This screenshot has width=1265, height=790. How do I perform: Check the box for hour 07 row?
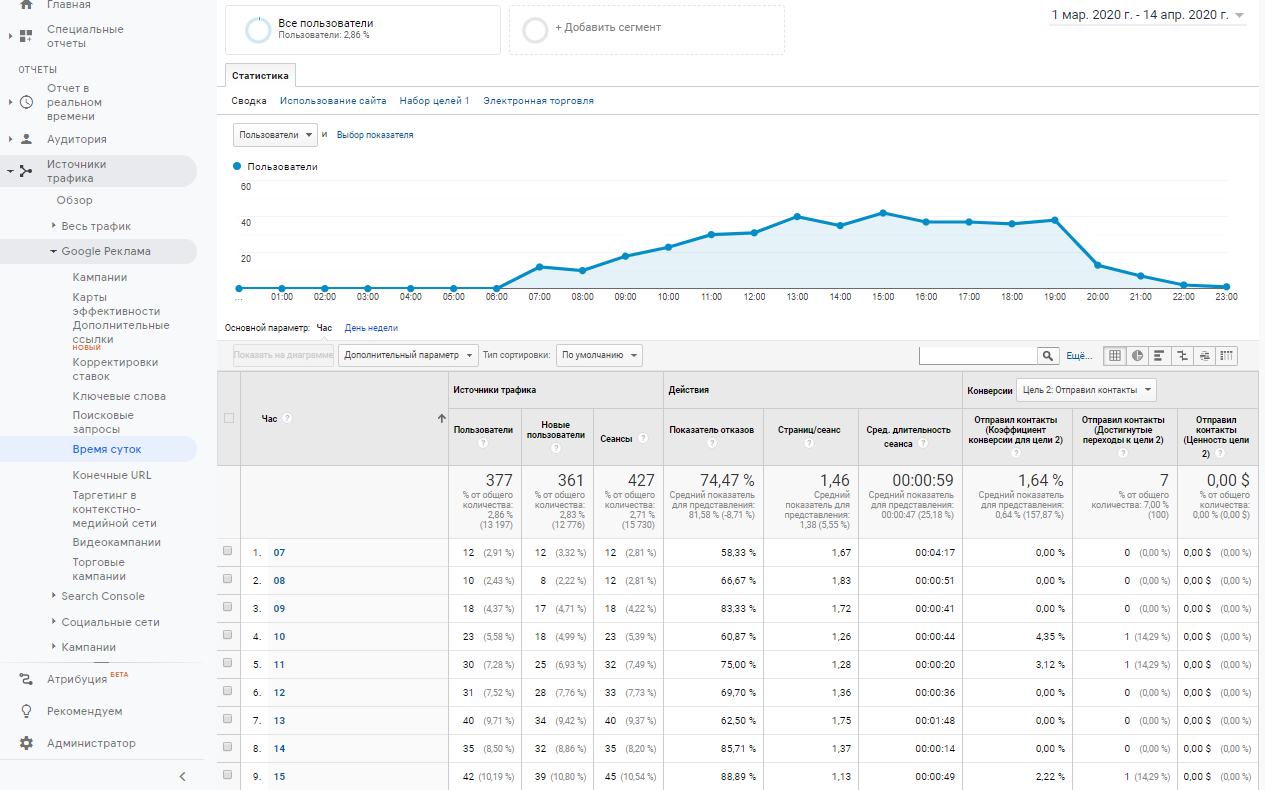(x=228, y=551)
